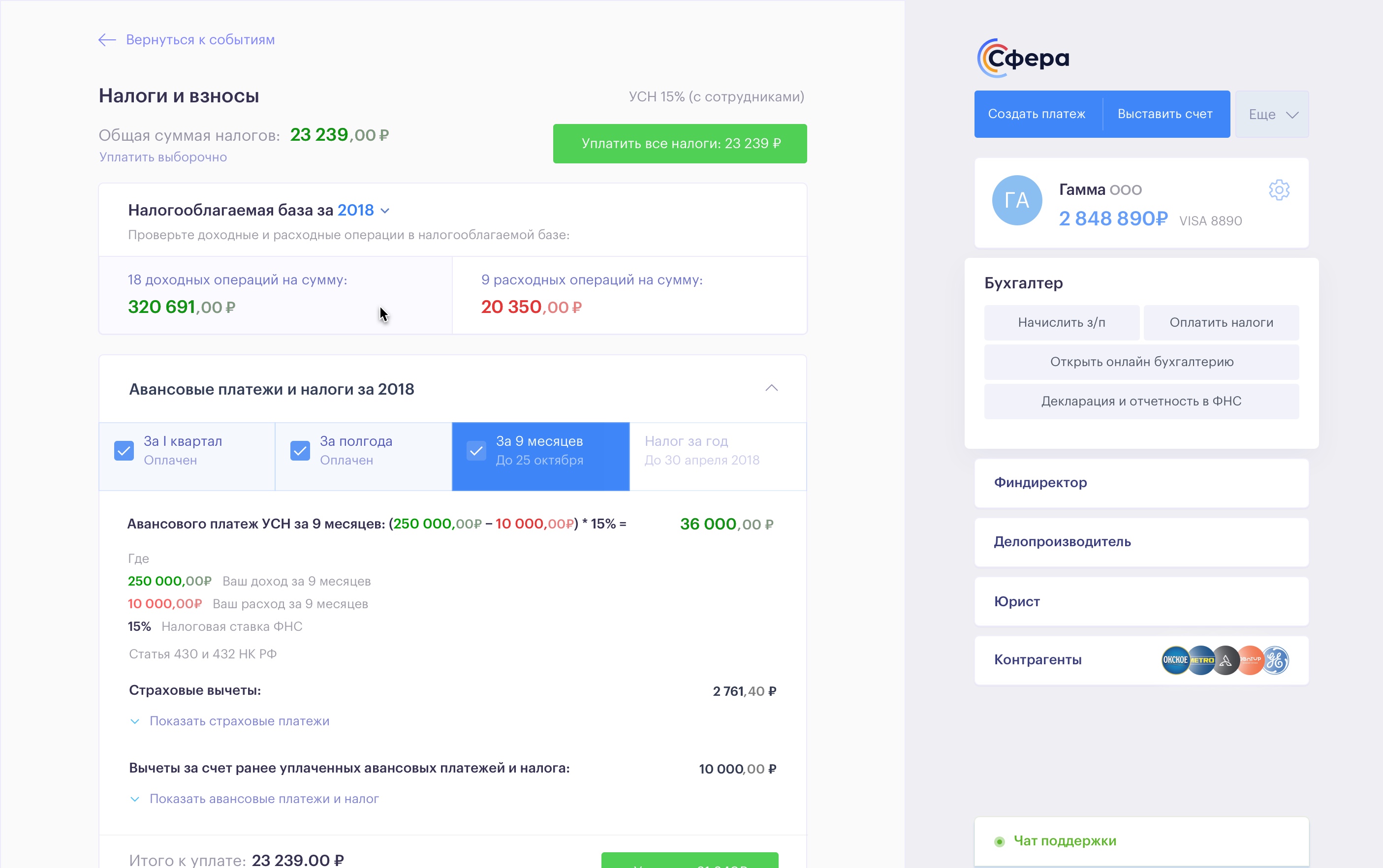
Task: Click the 18 доходных операций panel
Action: coord(276,294)
